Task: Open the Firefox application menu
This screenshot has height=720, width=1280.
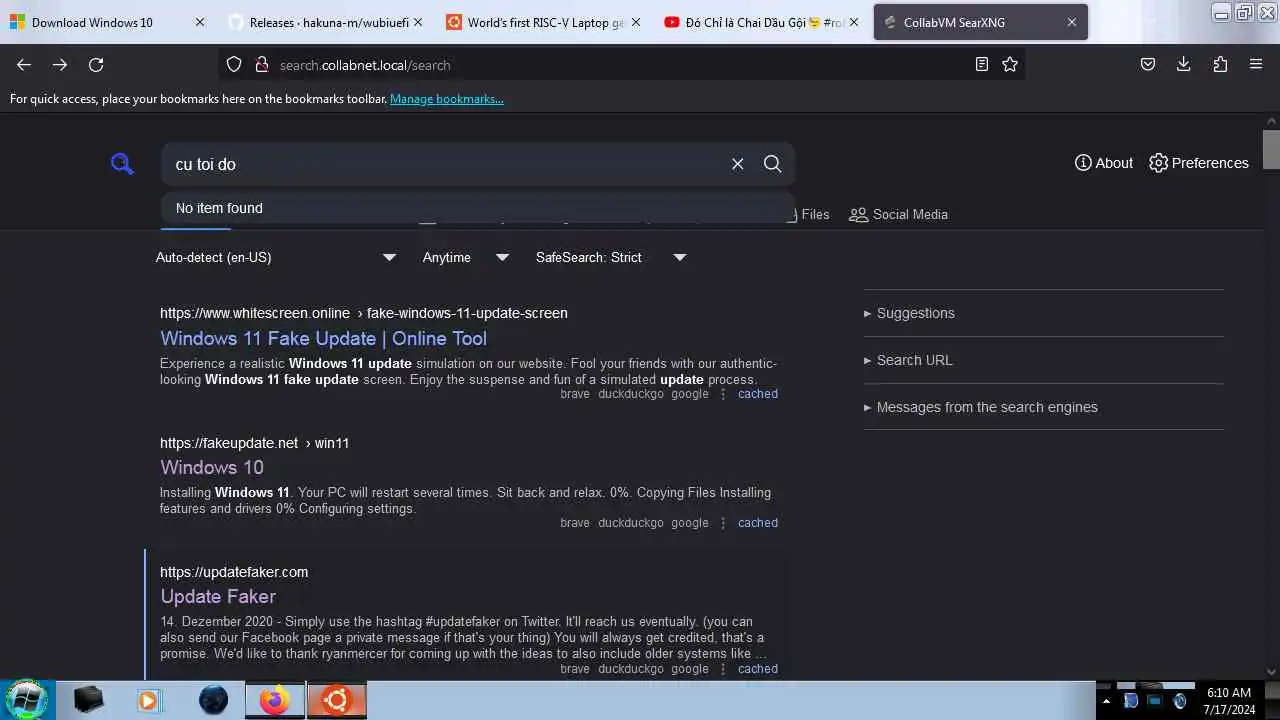Action: [1256, 64]
